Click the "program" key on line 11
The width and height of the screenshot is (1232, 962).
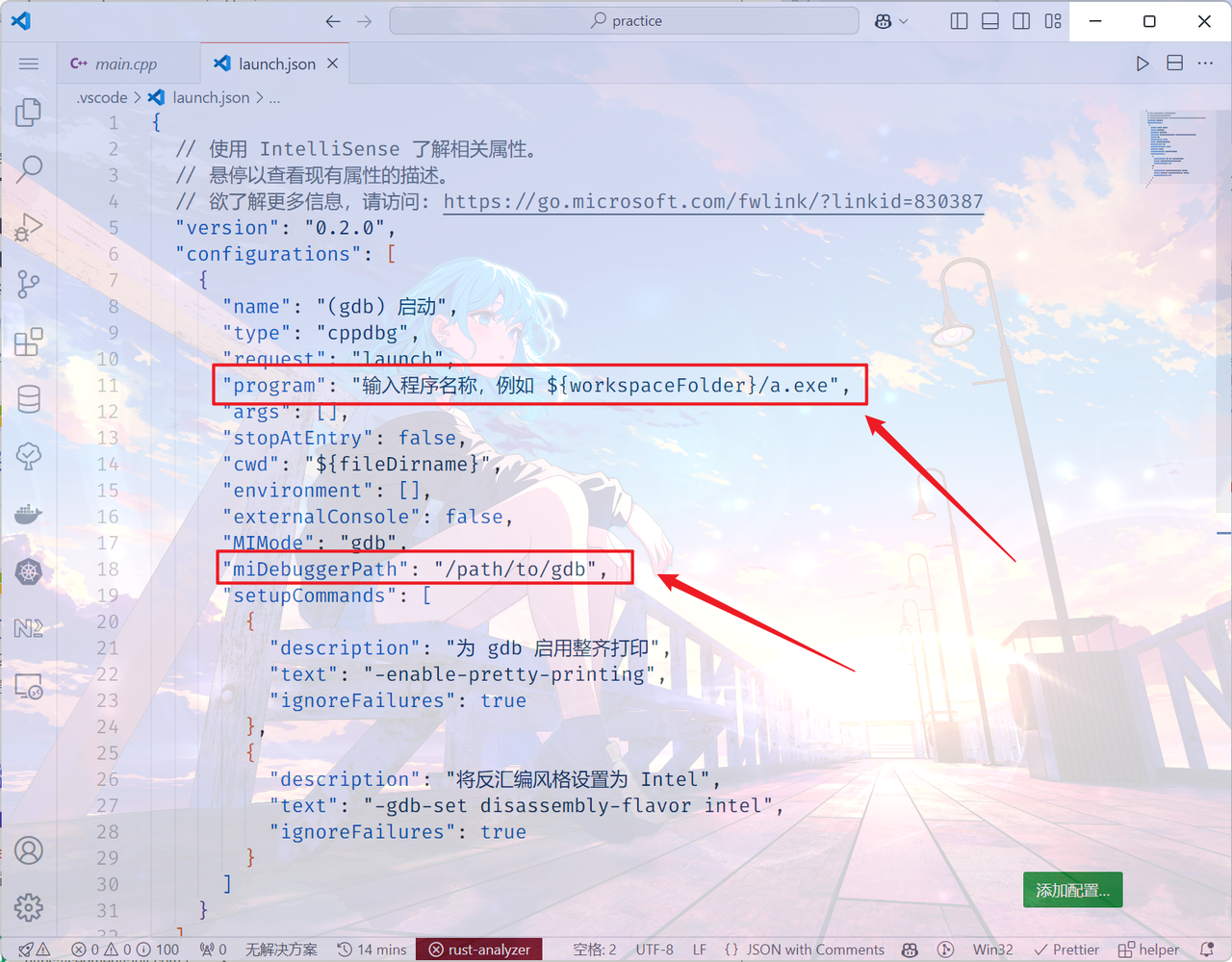[x=273, y=385]
